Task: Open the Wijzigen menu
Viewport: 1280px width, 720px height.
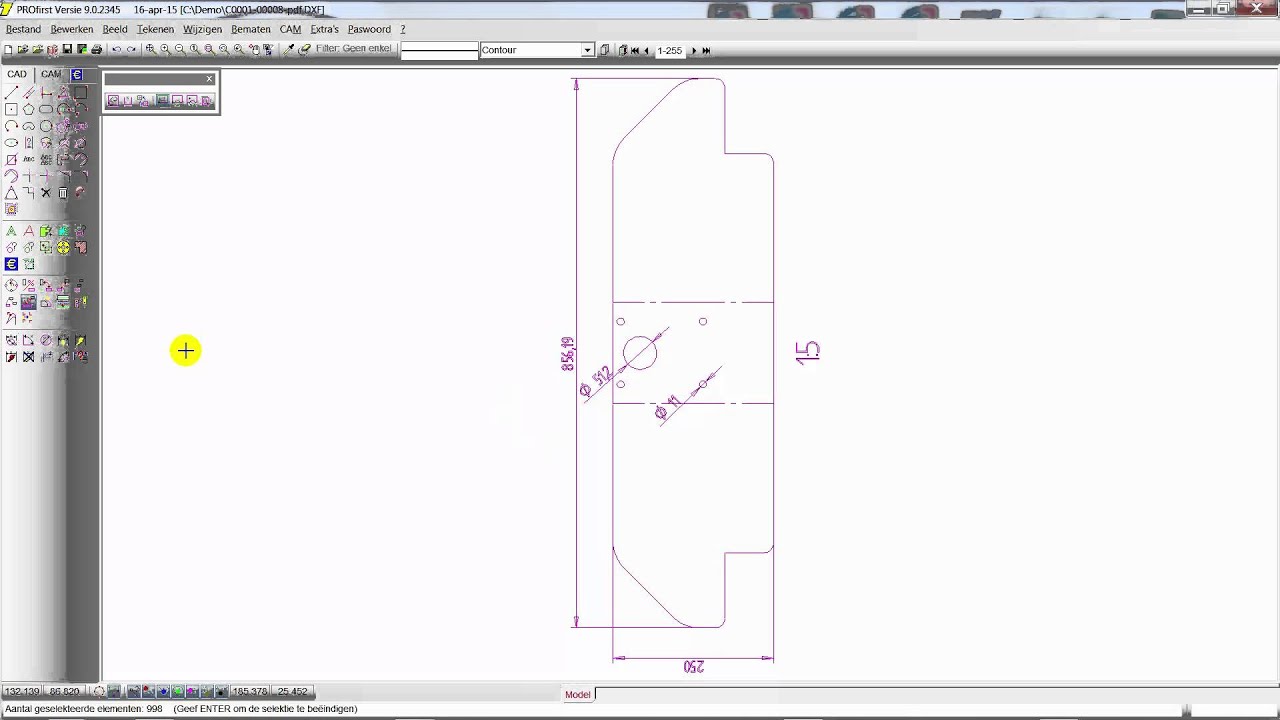Action: coord(202,29)
